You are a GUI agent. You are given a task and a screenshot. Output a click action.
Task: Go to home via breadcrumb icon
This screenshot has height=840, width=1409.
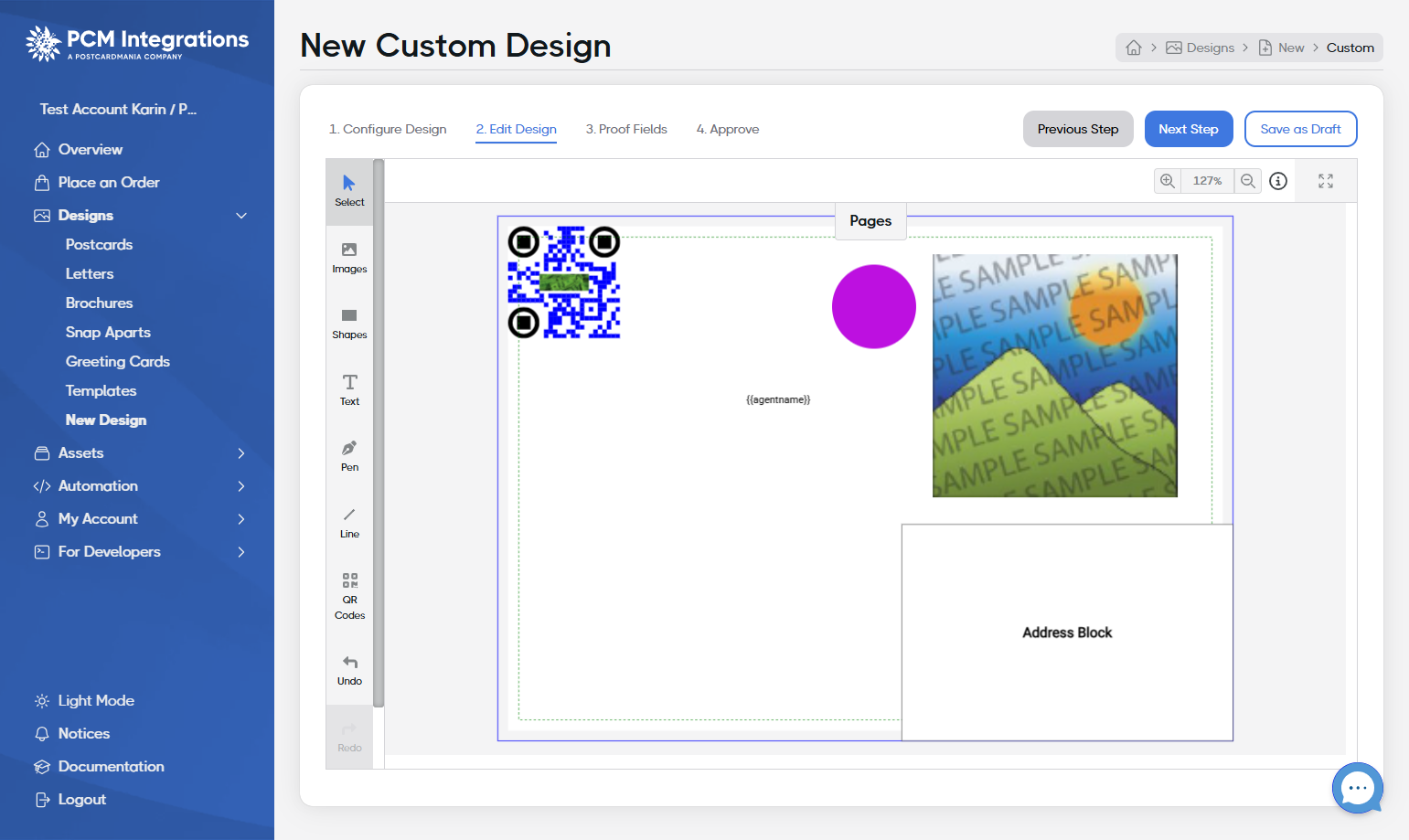click(1134, 48)
